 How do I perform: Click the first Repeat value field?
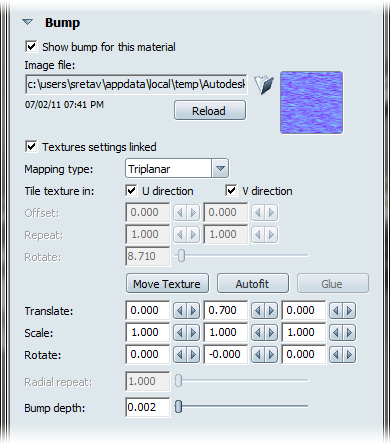[147, 234]
